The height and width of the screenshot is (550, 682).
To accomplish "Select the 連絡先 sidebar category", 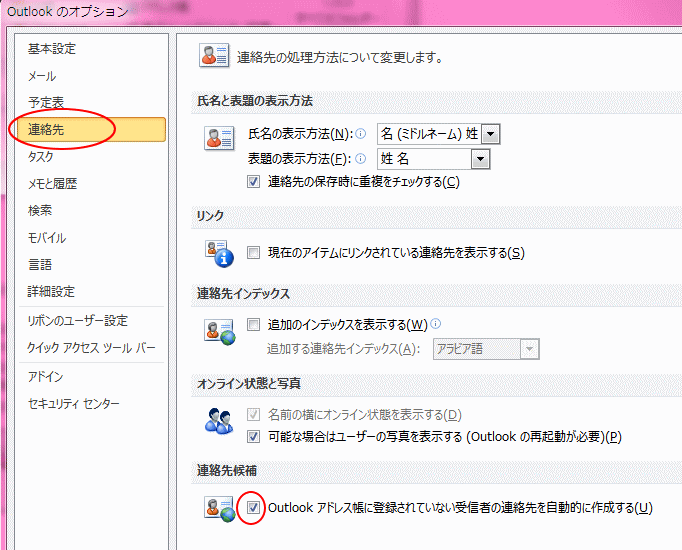I will [x=92, y=129].
